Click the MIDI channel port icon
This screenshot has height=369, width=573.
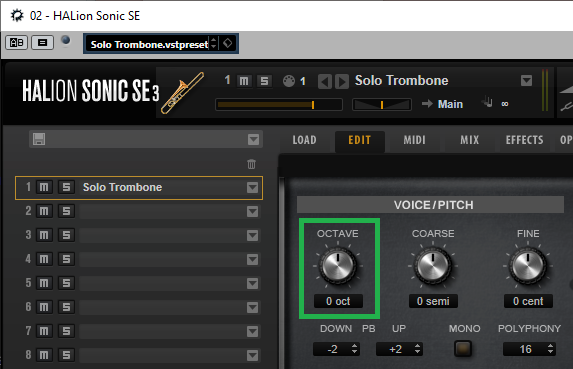coord(289,81)
